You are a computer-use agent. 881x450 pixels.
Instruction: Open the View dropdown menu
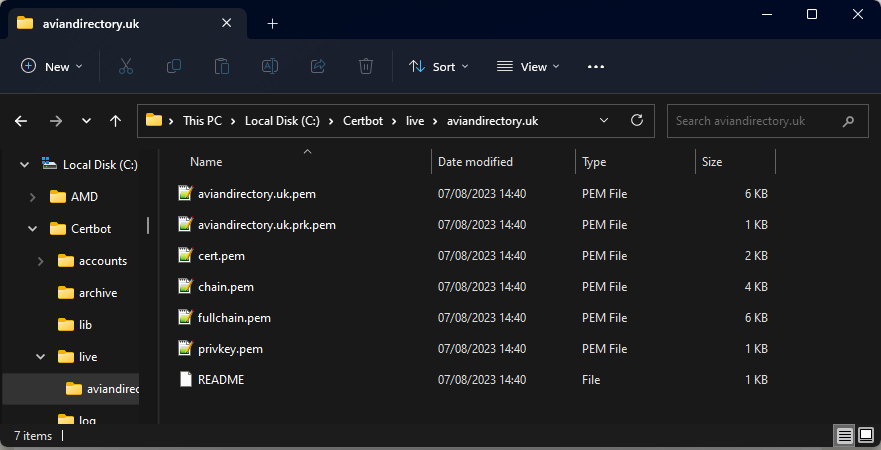[x=528, y=66]
